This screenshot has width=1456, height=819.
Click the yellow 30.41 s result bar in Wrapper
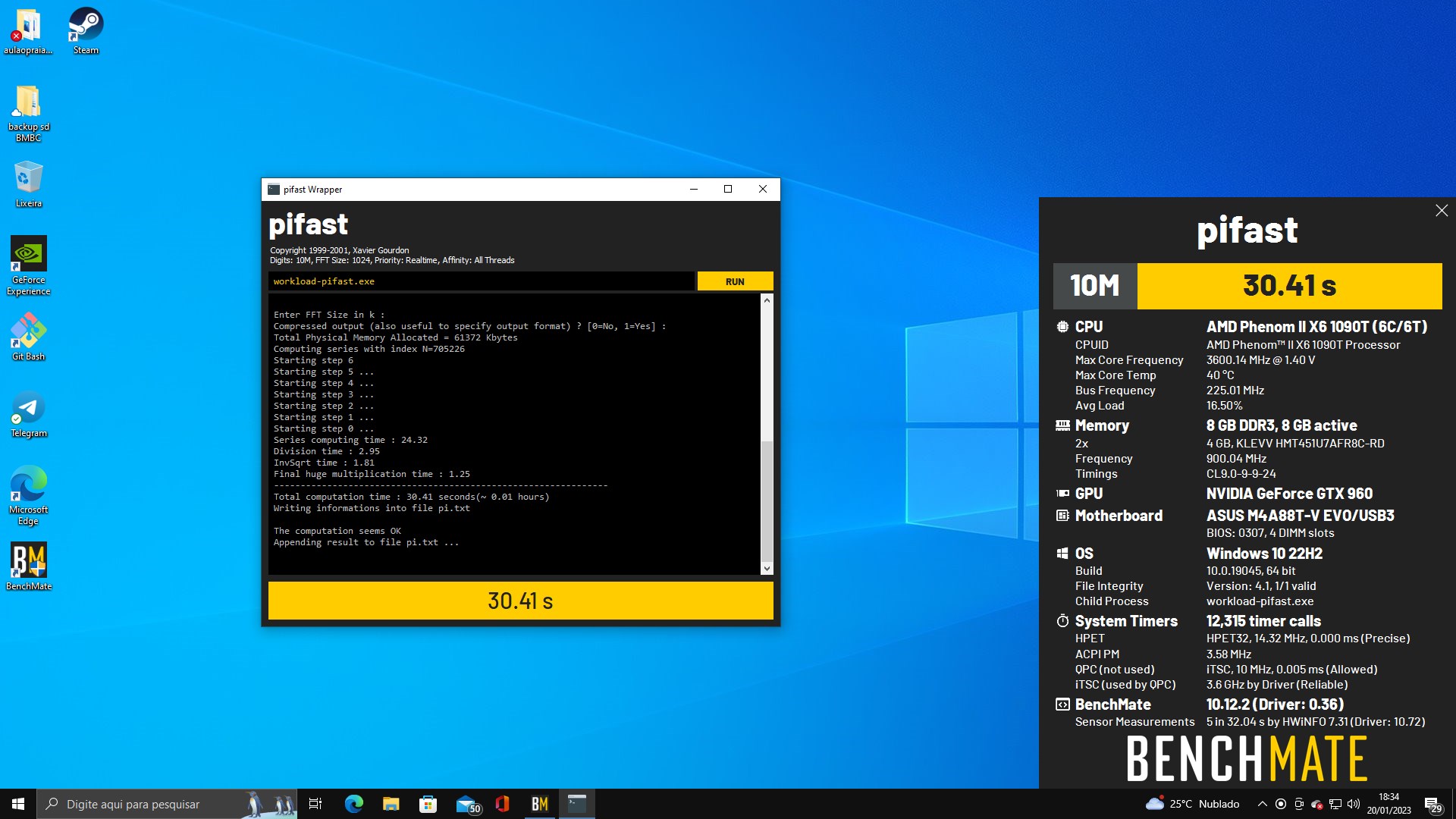click(520, 601)
